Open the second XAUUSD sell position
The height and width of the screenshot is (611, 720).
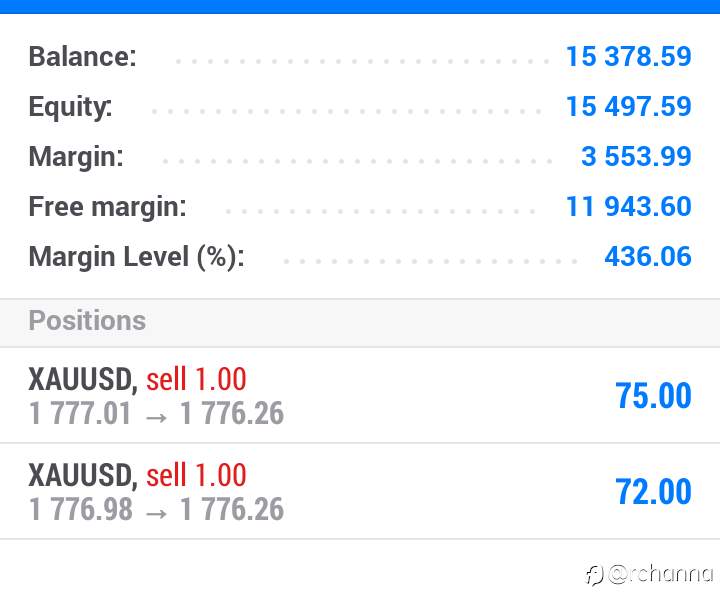[x=360, y=492]
